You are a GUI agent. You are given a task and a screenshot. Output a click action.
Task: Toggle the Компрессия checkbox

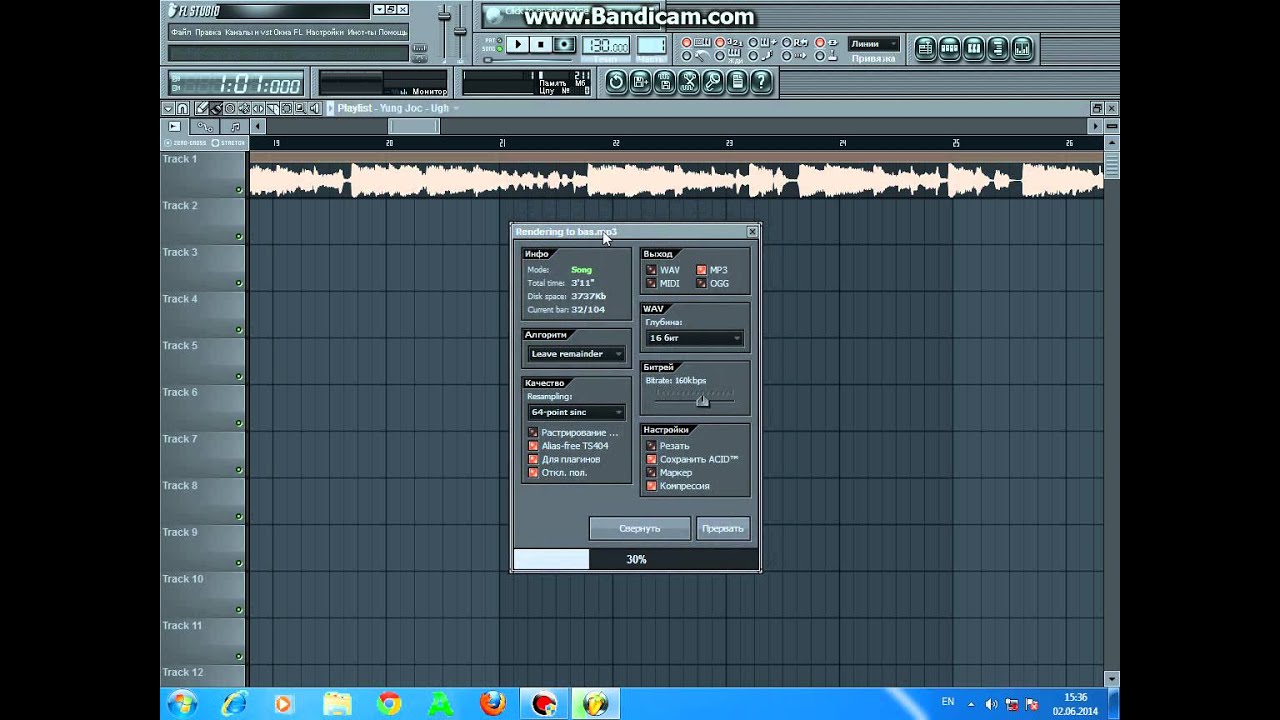(651, 486)
